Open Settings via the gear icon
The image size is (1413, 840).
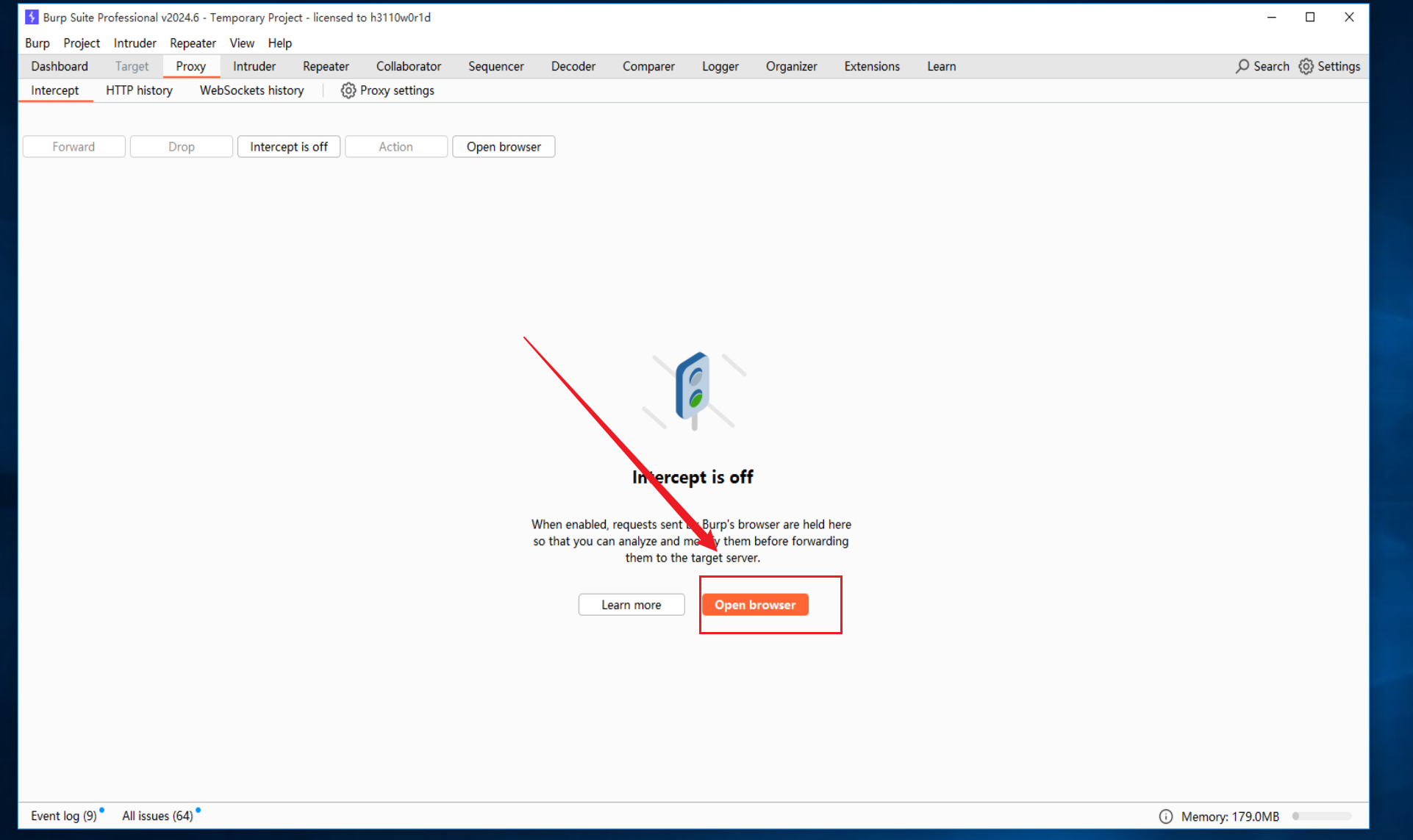[1306, 66]
